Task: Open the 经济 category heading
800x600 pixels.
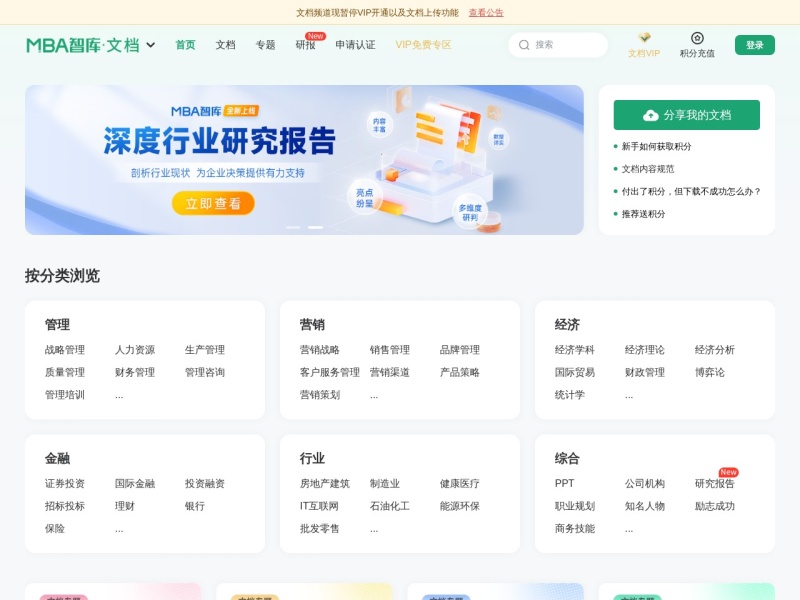Action: 567,324
